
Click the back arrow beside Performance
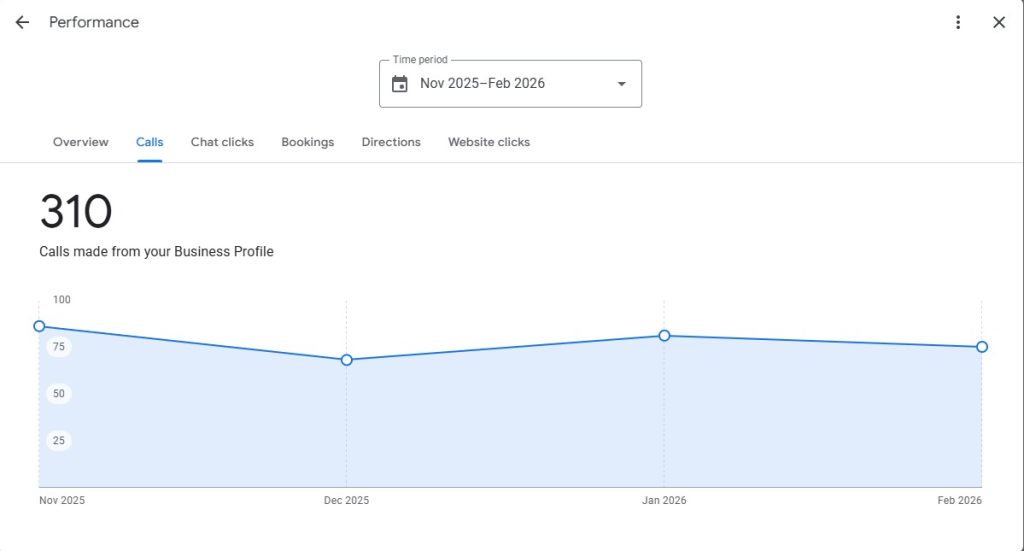[22, 22]
